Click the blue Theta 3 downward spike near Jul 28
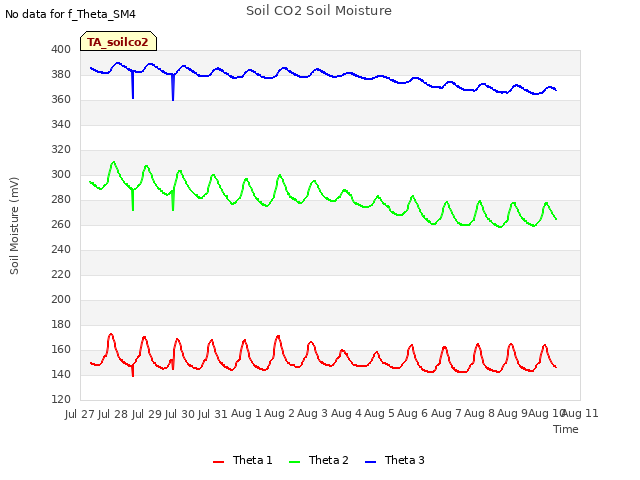 click(133, 85)
